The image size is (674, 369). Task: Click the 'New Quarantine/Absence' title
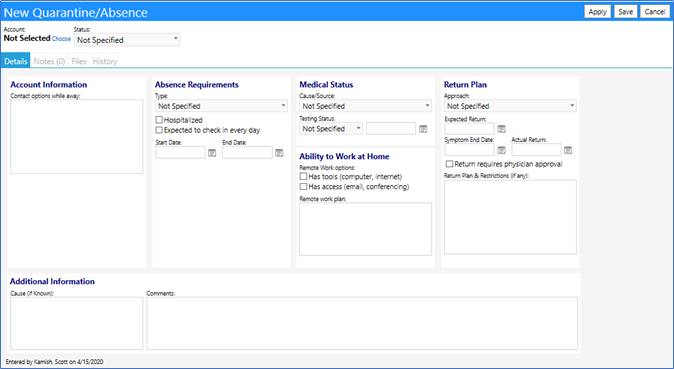(x=76, y=12)
